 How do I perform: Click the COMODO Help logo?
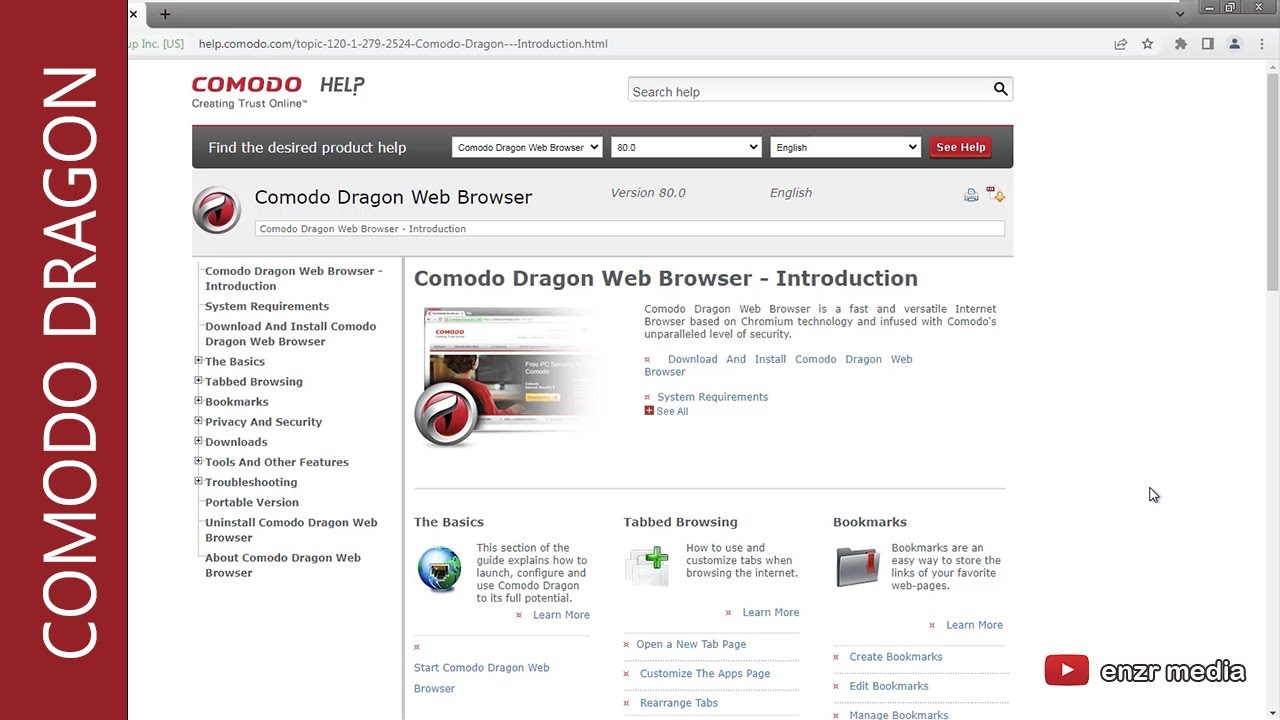(278, 91)
